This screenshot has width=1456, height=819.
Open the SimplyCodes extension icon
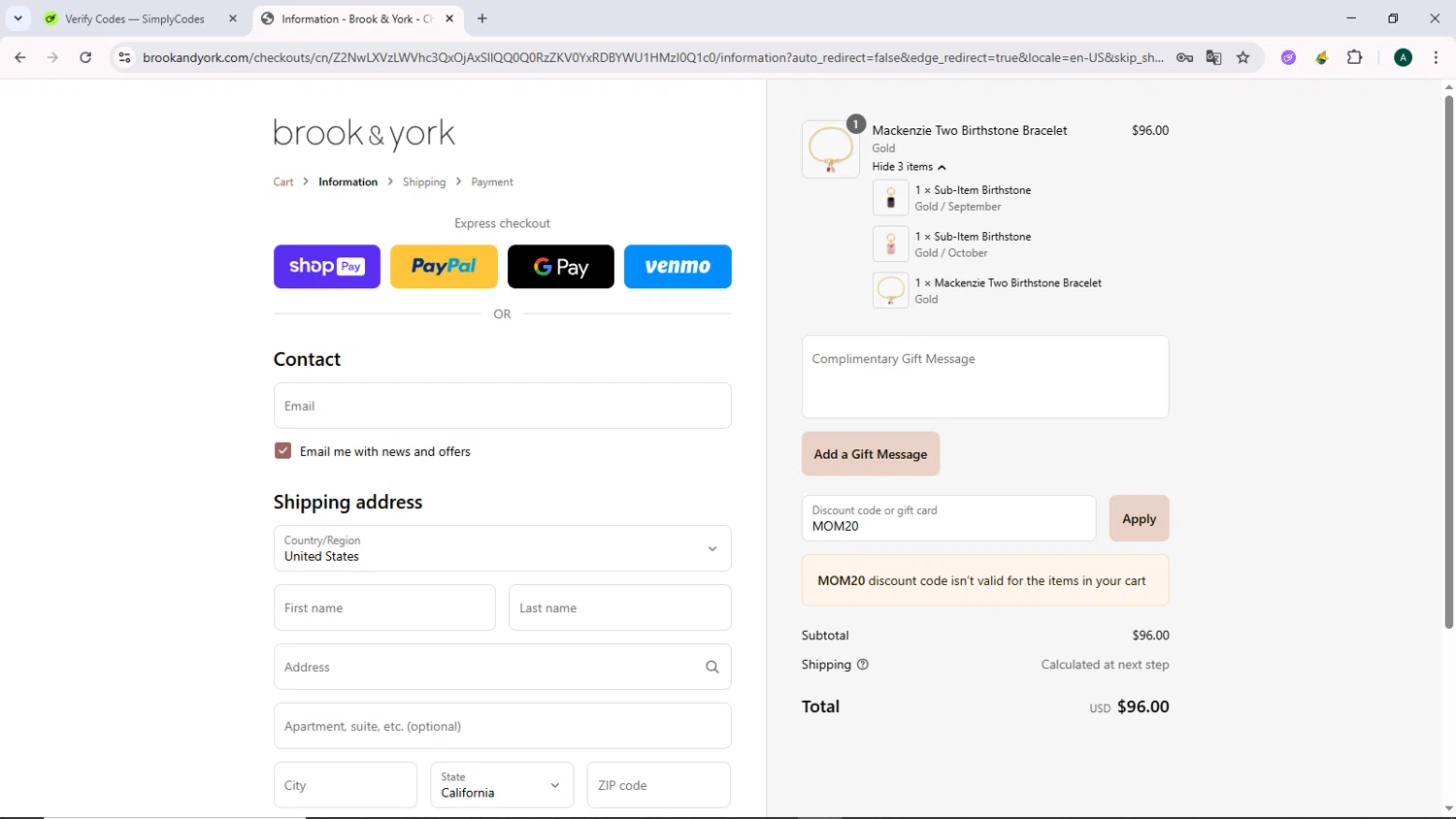coord(1321,57)
